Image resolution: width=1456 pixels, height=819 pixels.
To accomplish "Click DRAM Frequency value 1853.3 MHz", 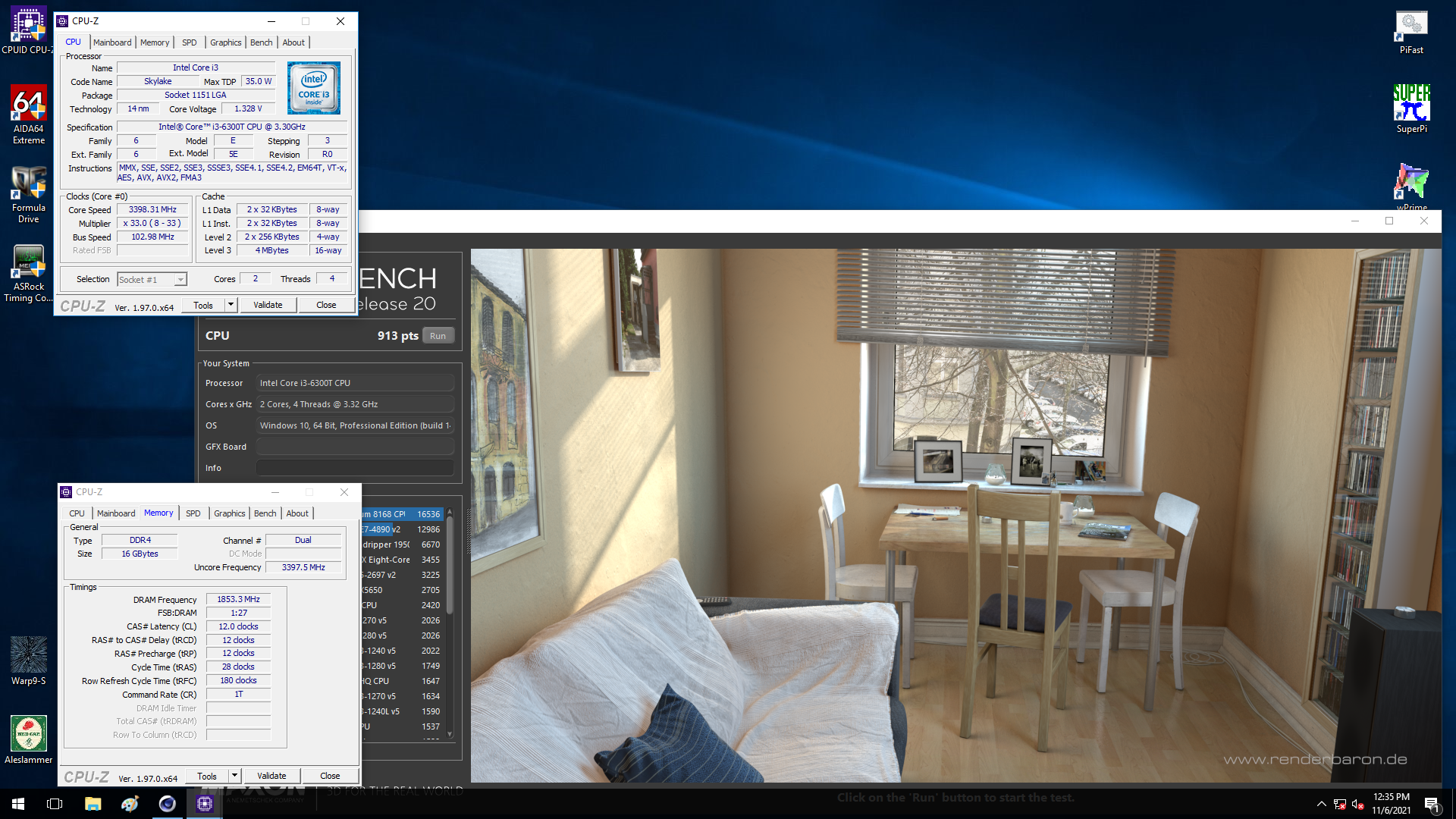I will [x=238, y=599].
